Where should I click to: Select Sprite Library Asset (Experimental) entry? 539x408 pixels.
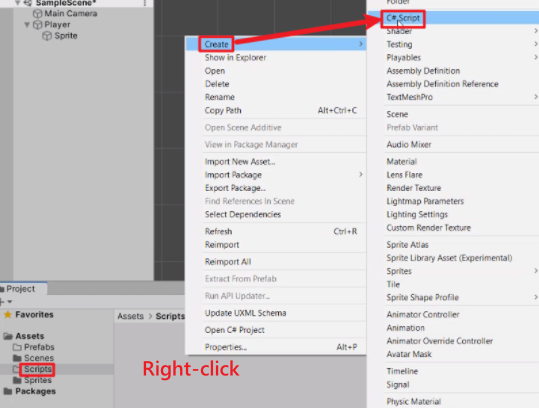point(449,258)
